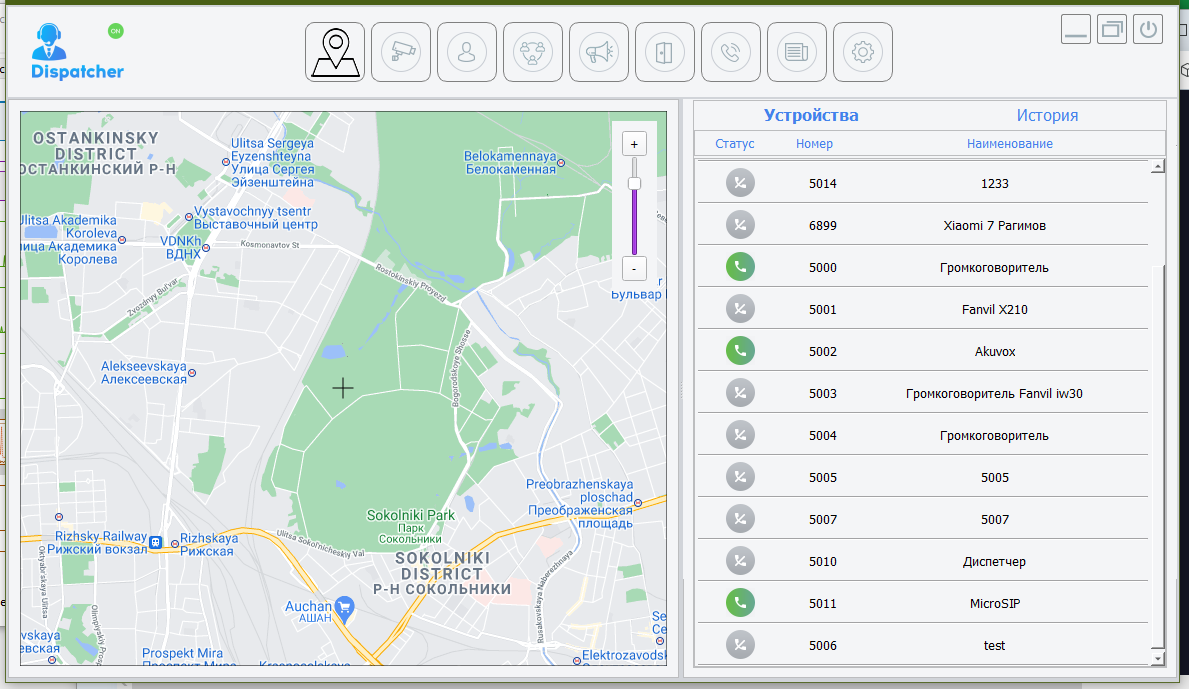1189x689 pixels.
Task: Switch to the Устройства tab
Action: pos(811,115)
